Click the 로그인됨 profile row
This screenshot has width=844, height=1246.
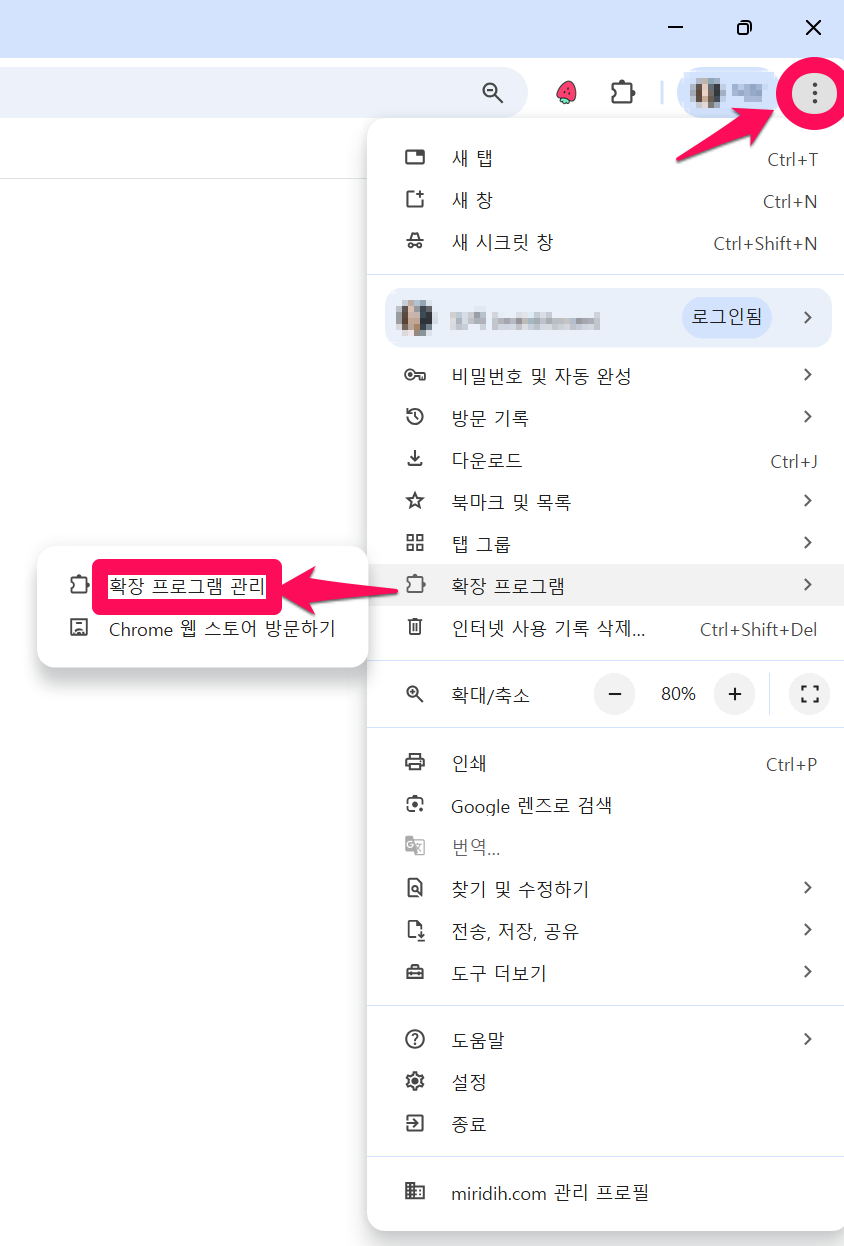pos(608,318)
